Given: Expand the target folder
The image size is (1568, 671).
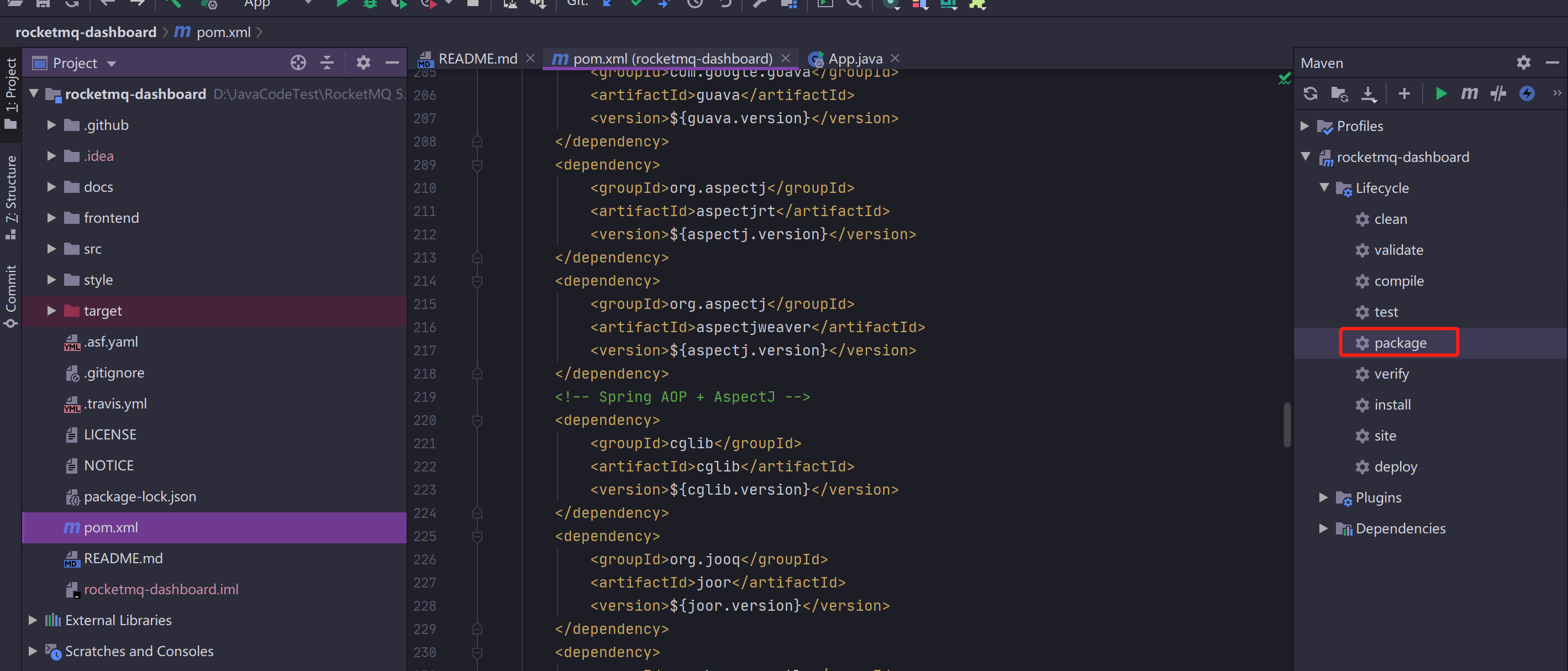Looking at the screenshot, I should (x=52, y=311).
